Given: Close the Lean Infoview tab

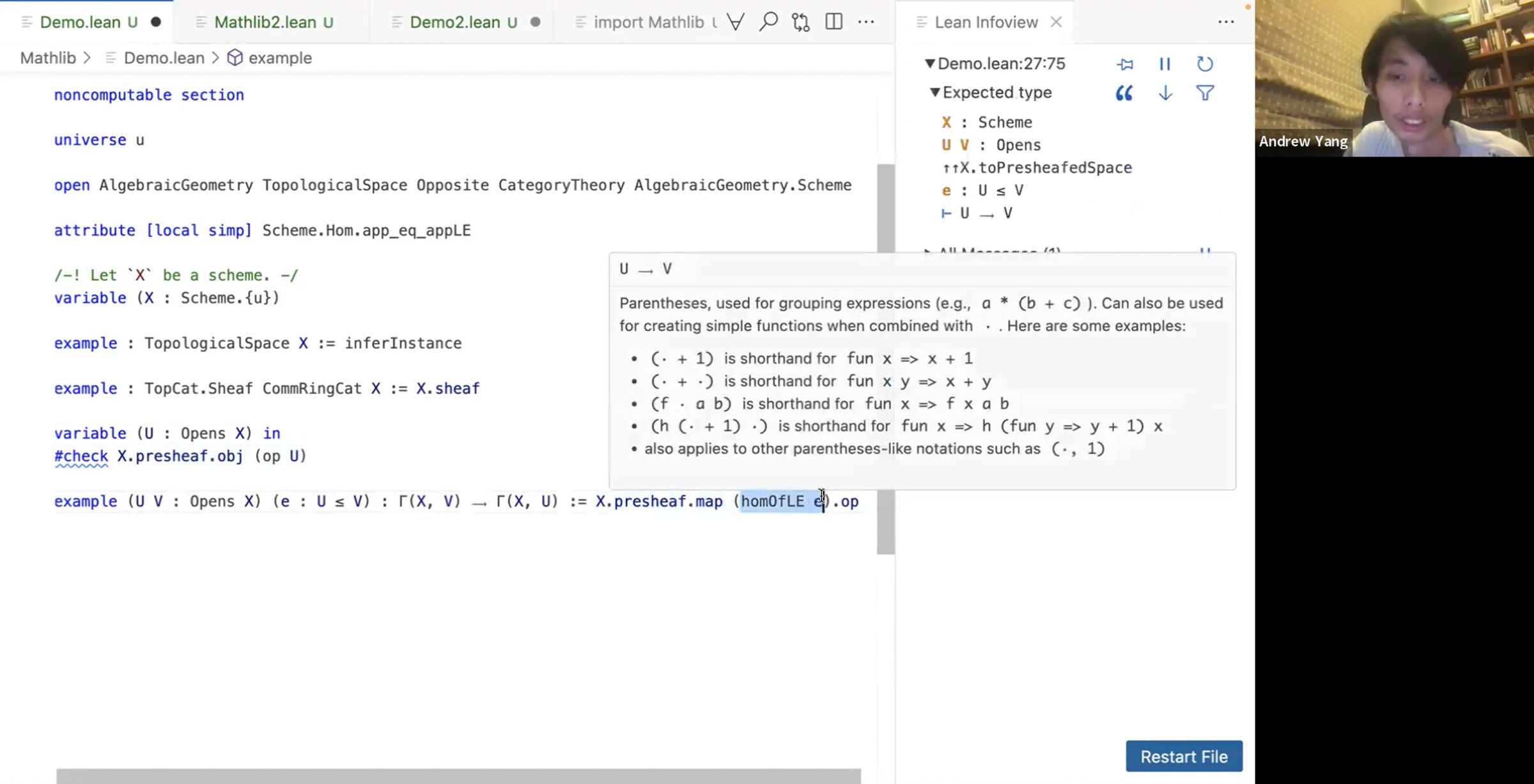Looking at the screenshot, I should 1056,22.
